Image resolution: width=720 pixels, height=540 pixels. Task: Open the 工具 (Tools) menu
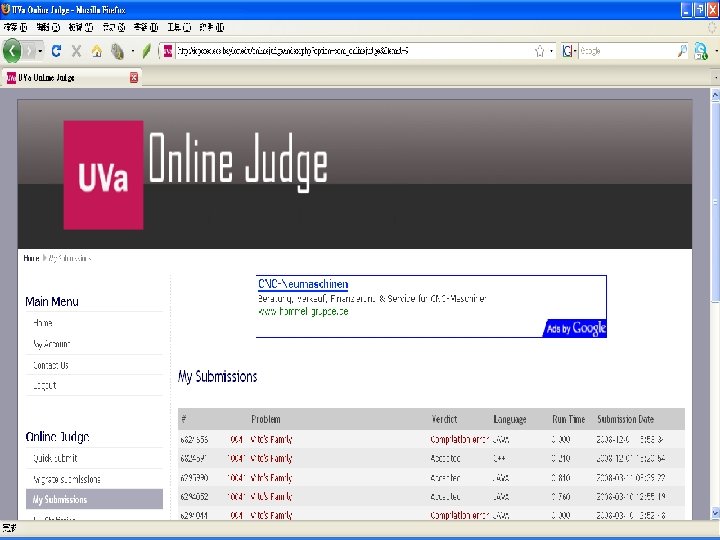pos(179,28)
